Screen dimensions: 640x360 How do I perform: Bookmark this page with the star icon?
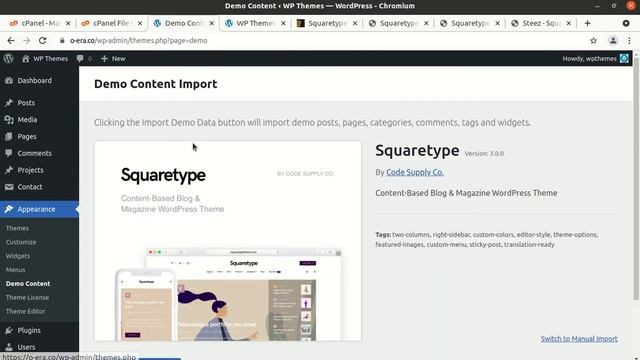tap(593, 40)
